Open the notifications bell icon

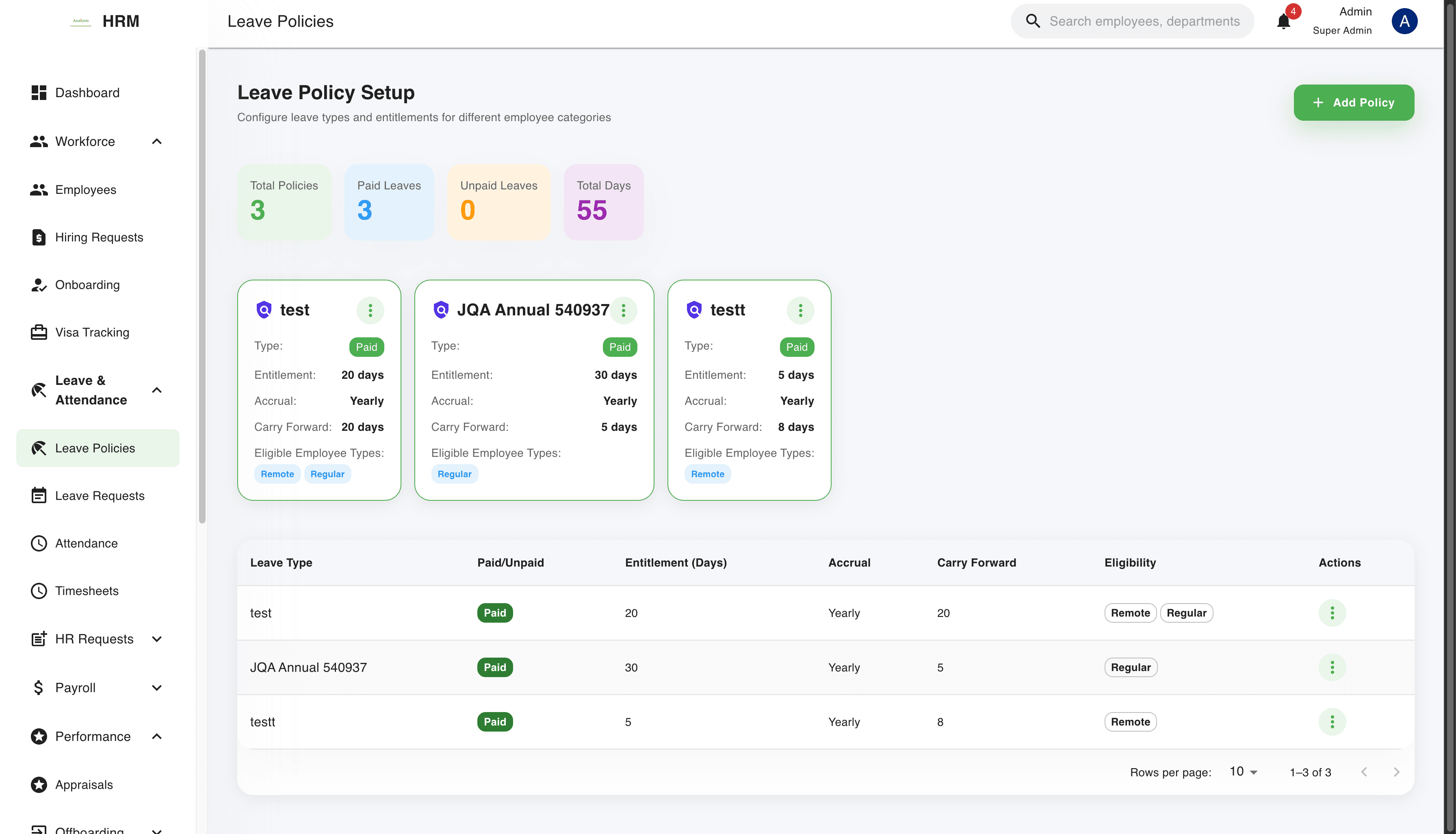click(x=1283, y=21)
